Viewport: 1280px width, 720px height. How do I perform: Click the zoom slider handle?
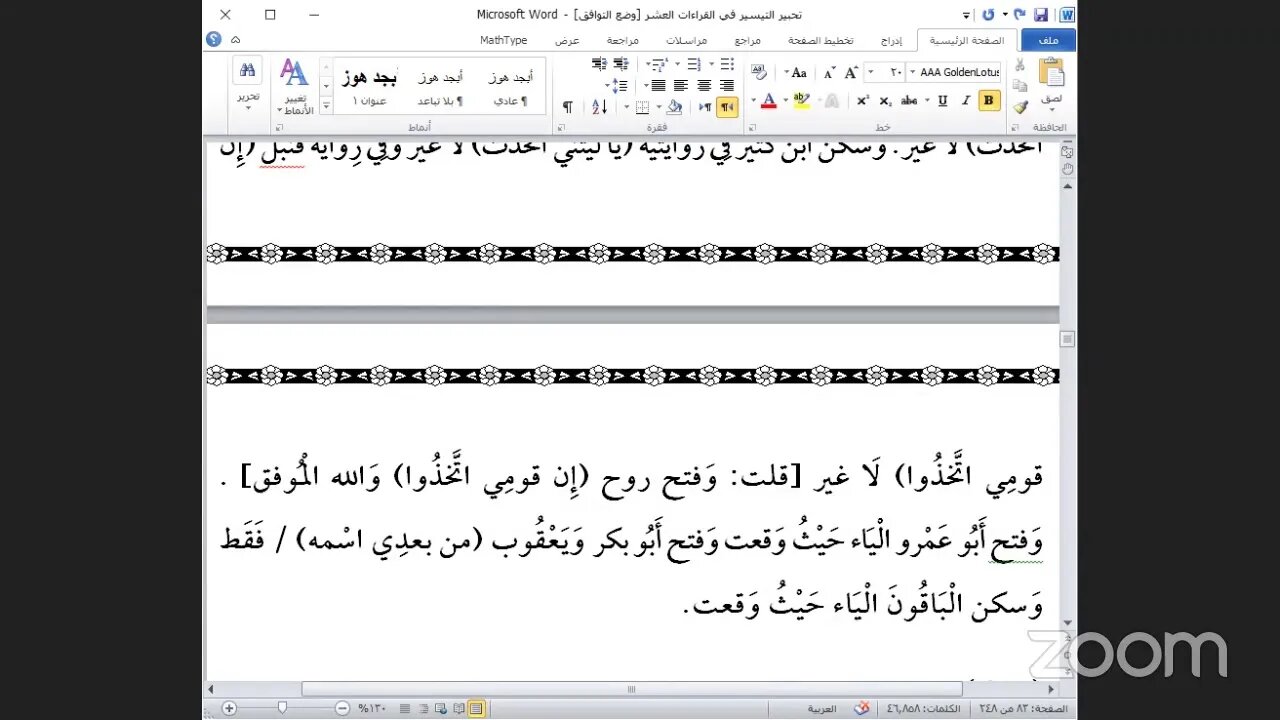point(282,708)
